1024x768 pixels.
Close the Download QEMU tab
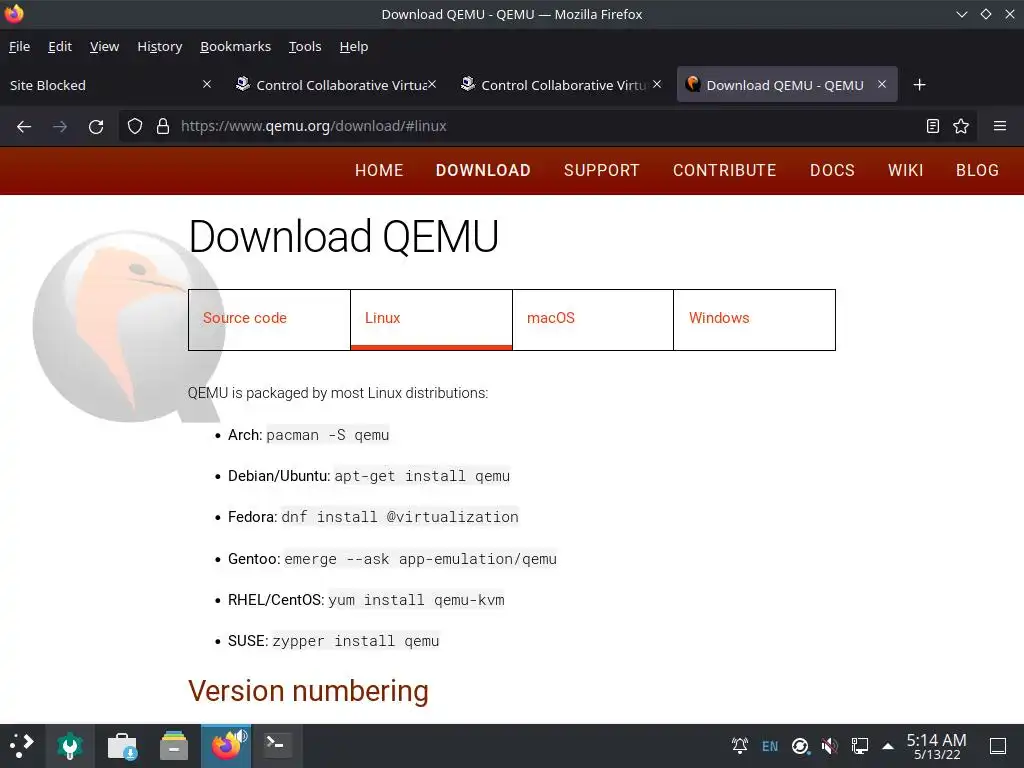coord(882,84)
